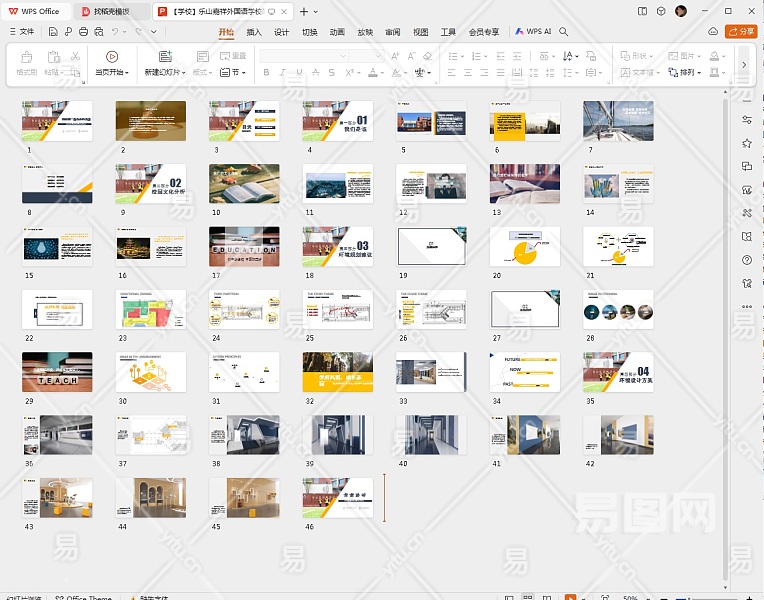Open the three-dots more options in sidebar
Screen dimensions: 764x600
click(x=746, y=306)
